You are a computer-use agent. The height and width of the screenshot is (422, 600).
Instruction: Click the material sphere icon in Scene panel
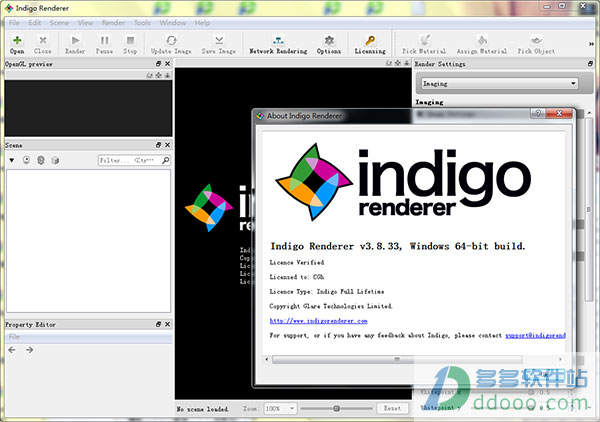click(x=41, y=160)
